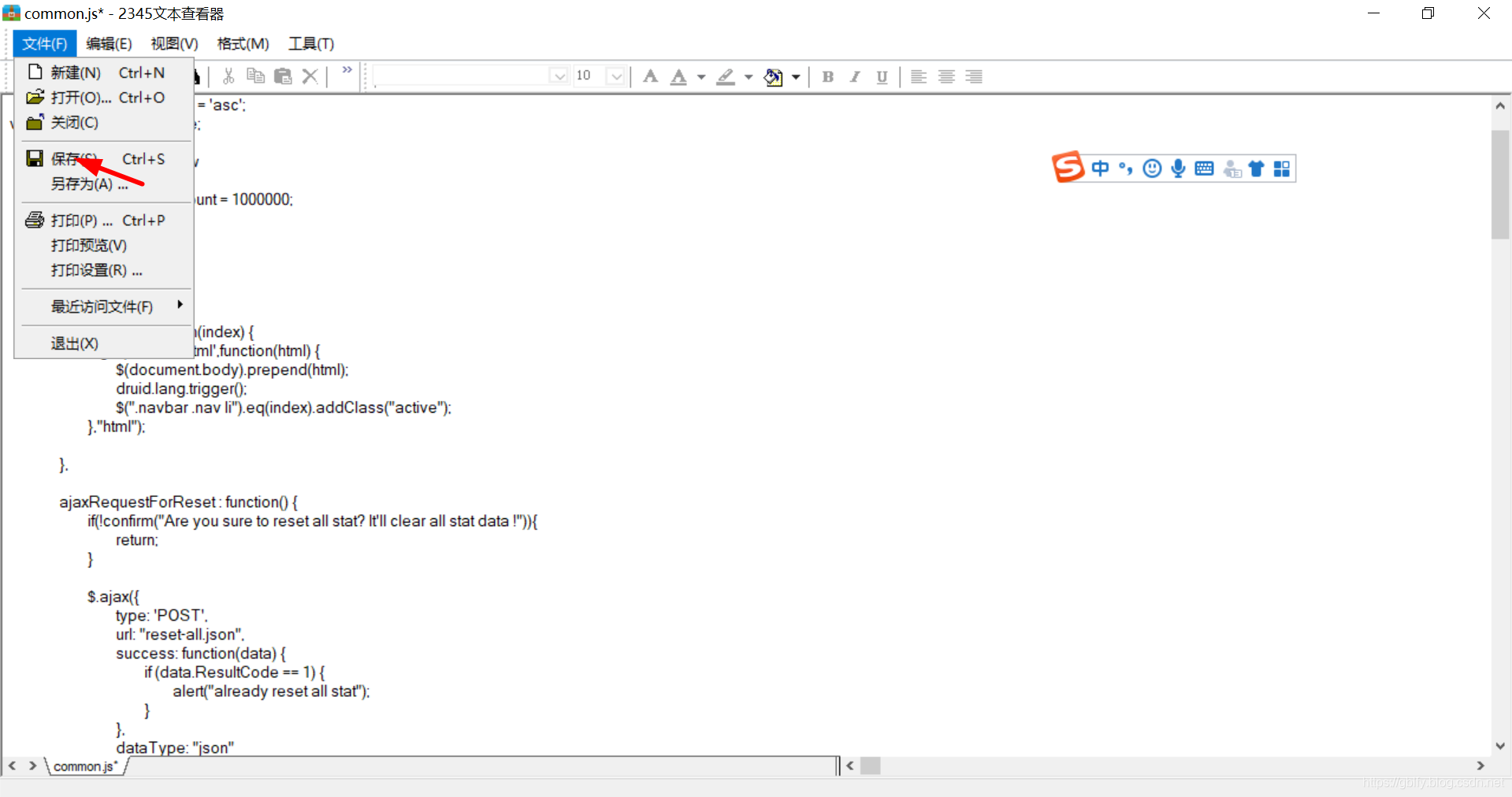Choose 打开(O)... from the file menu

tap(104, 98)
